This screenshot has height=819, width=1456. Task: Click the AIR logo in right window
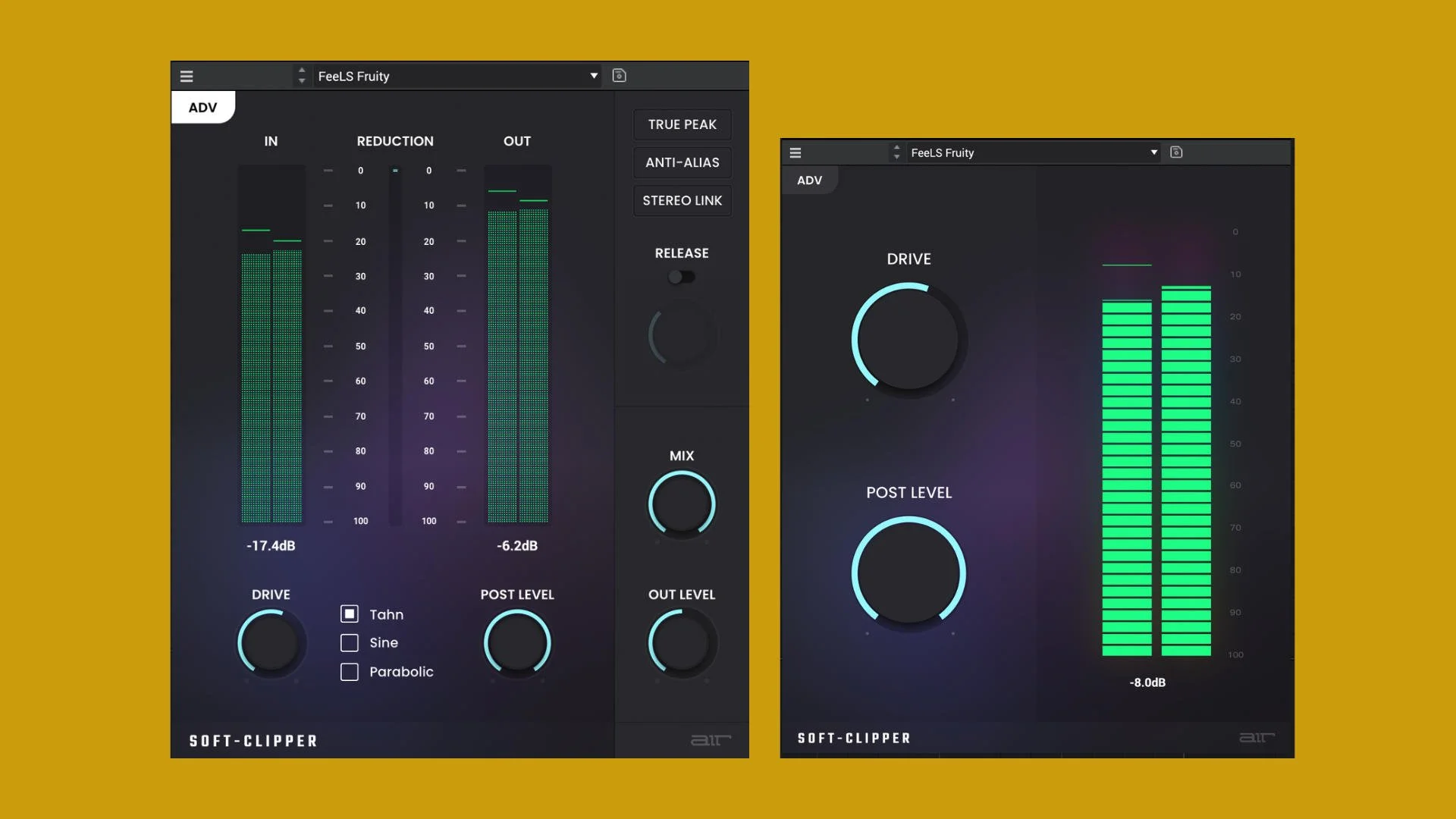pyautogui.click(x=1257, y=737)
